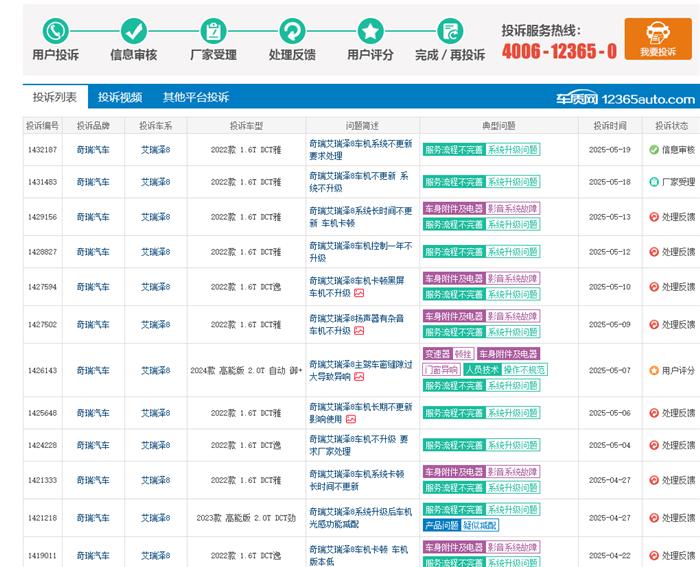Click the image icon in complaint 1427594
Screen dimensions: 700x567
tap(359, 293)
